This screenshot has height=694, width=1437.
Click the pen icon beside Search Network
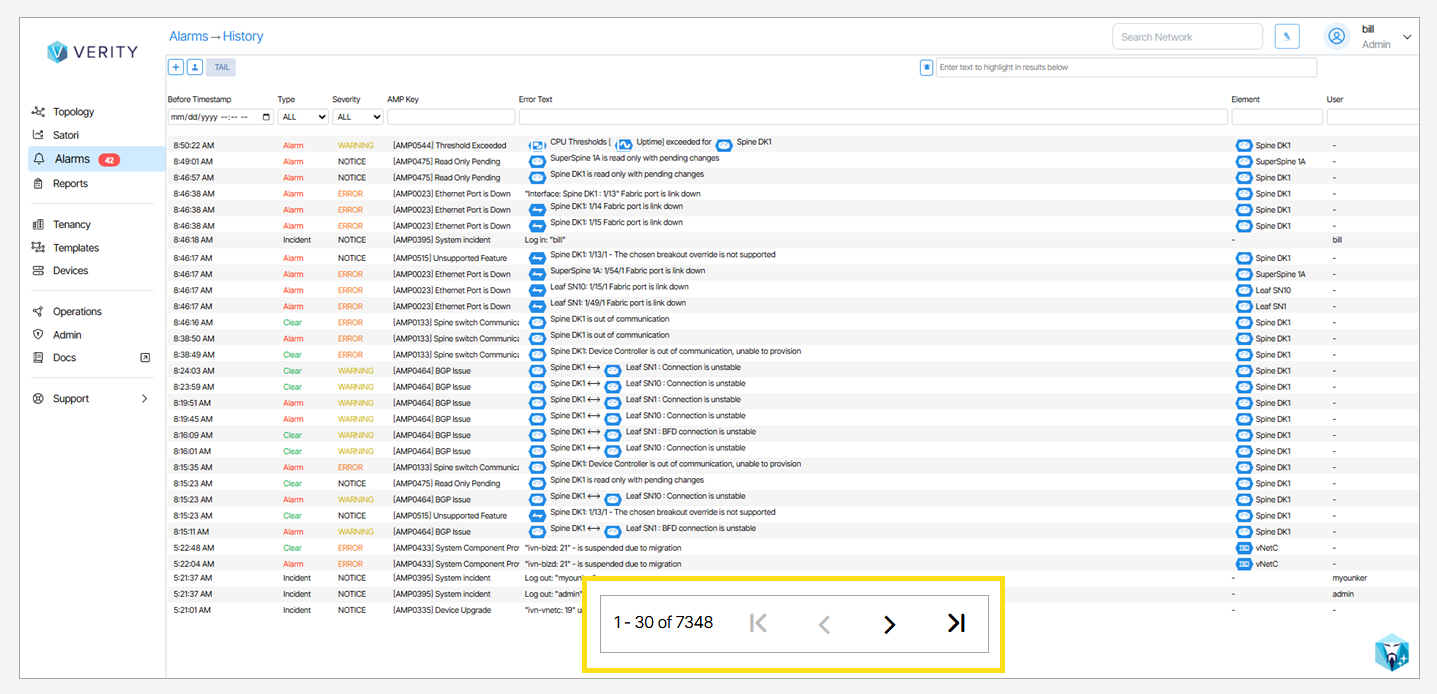click(1288, 37)
